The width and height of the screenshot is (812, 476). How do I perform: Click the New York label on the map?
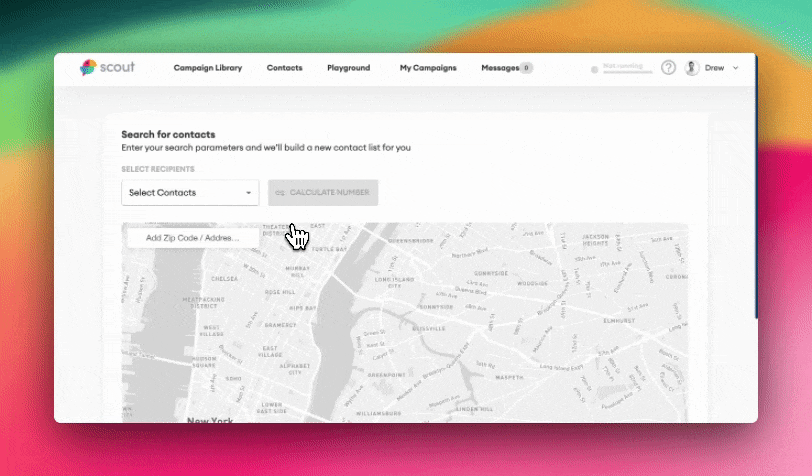point(210,420)
